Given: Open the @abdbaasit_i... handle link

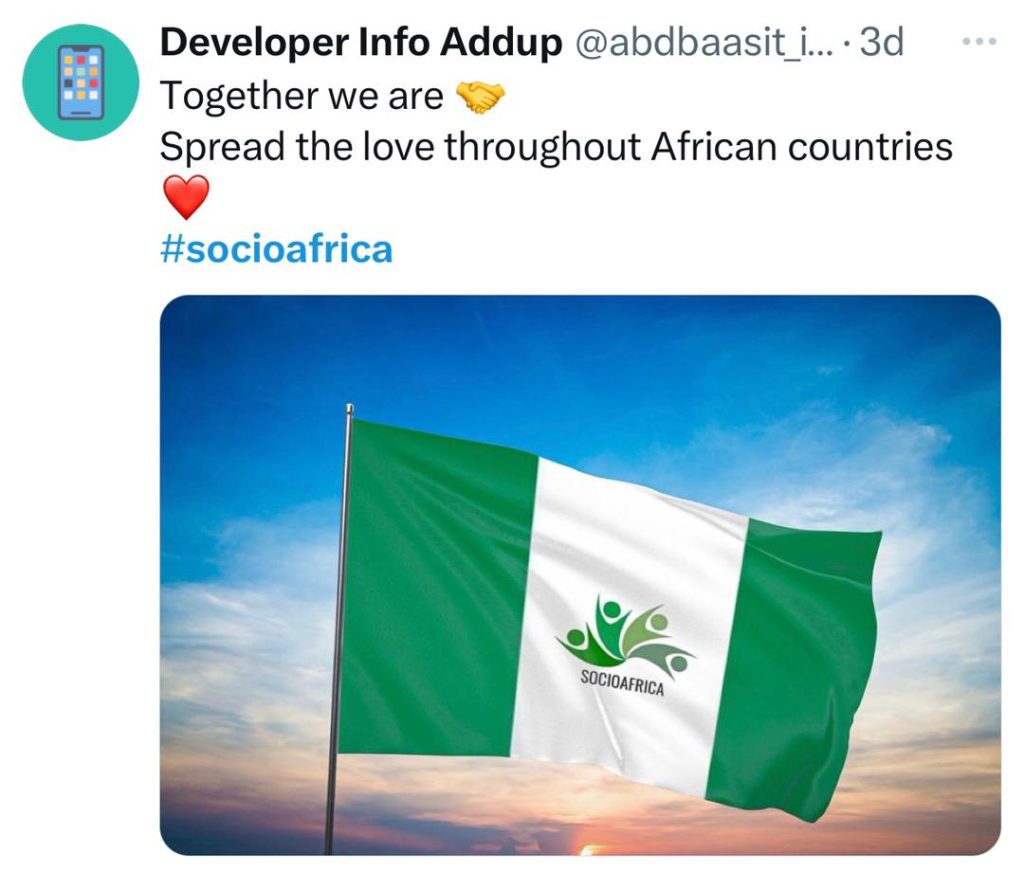Looking at the screenshot, I should pos(704,43).
